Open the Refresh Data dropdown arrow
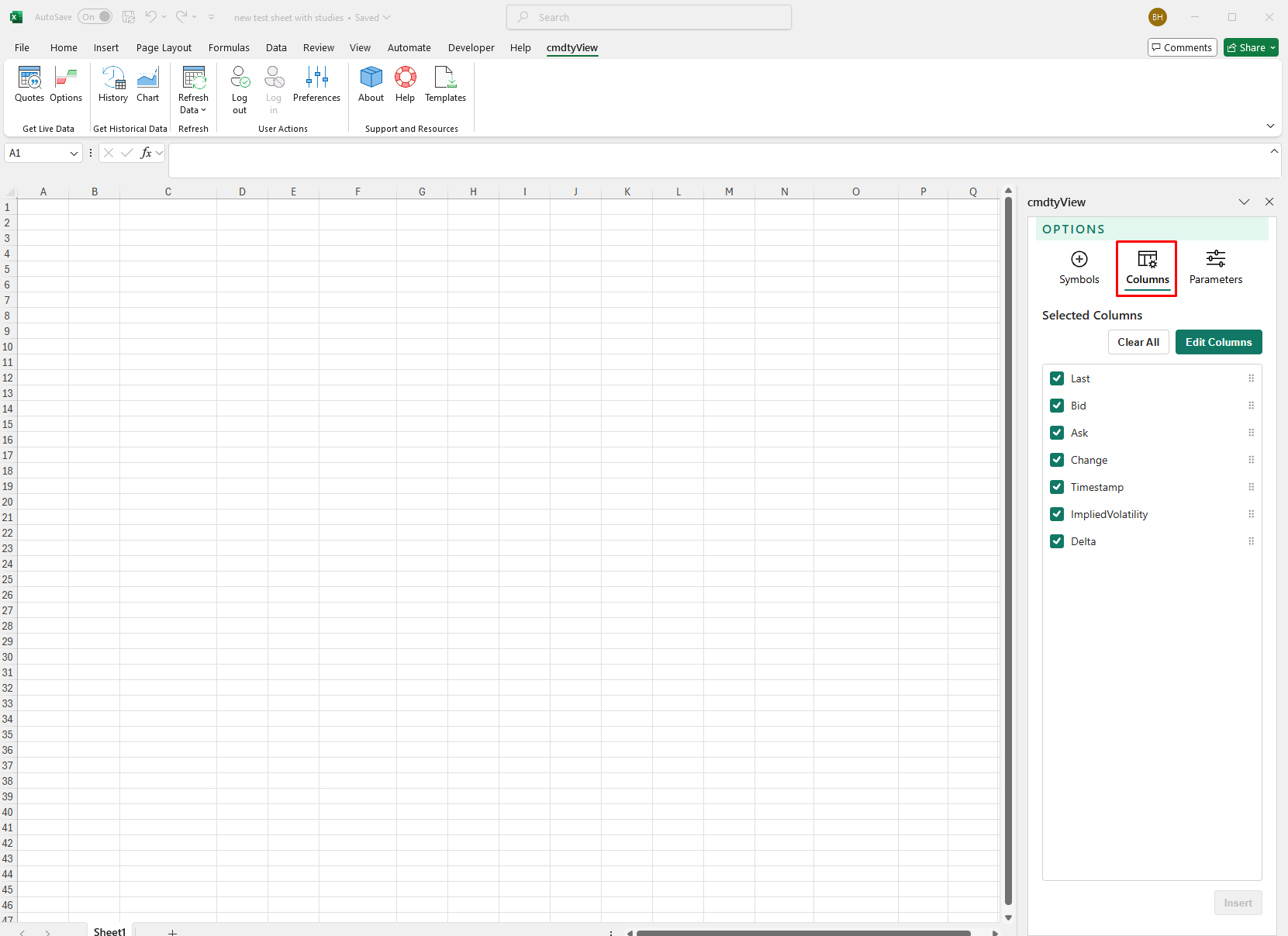Image resolution: width=1288 pixels, height=936 pixels. pyautogui.click(x=203, y=110)
